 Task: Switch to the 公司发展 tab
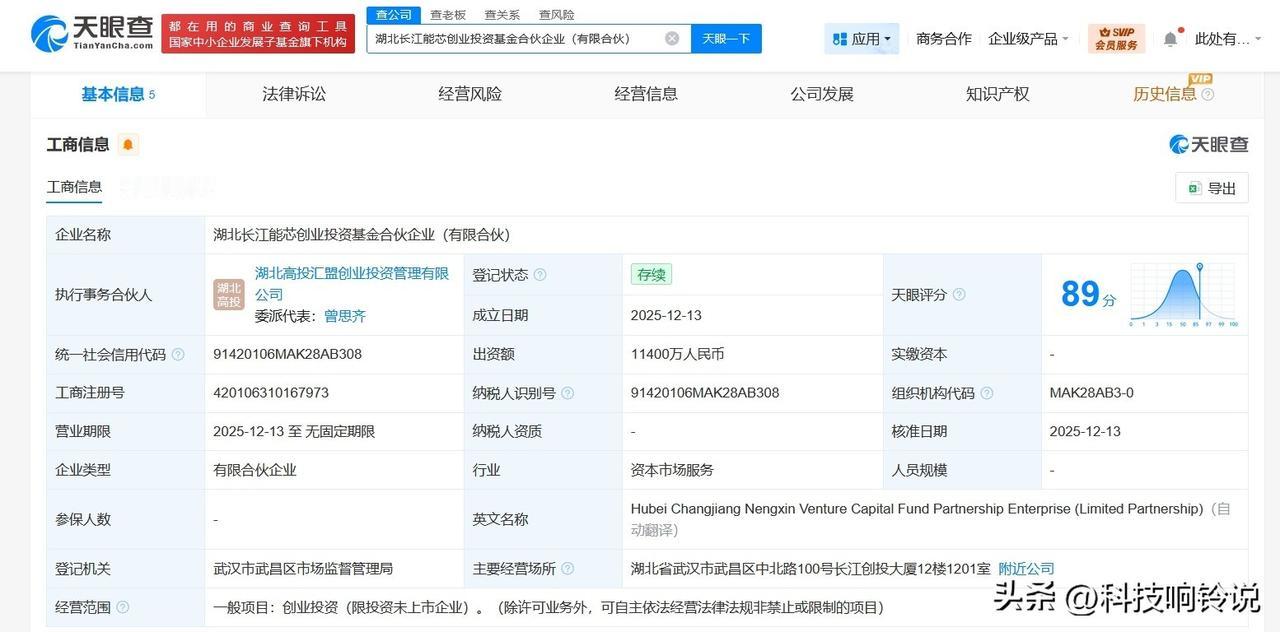(x=822, y=94)
